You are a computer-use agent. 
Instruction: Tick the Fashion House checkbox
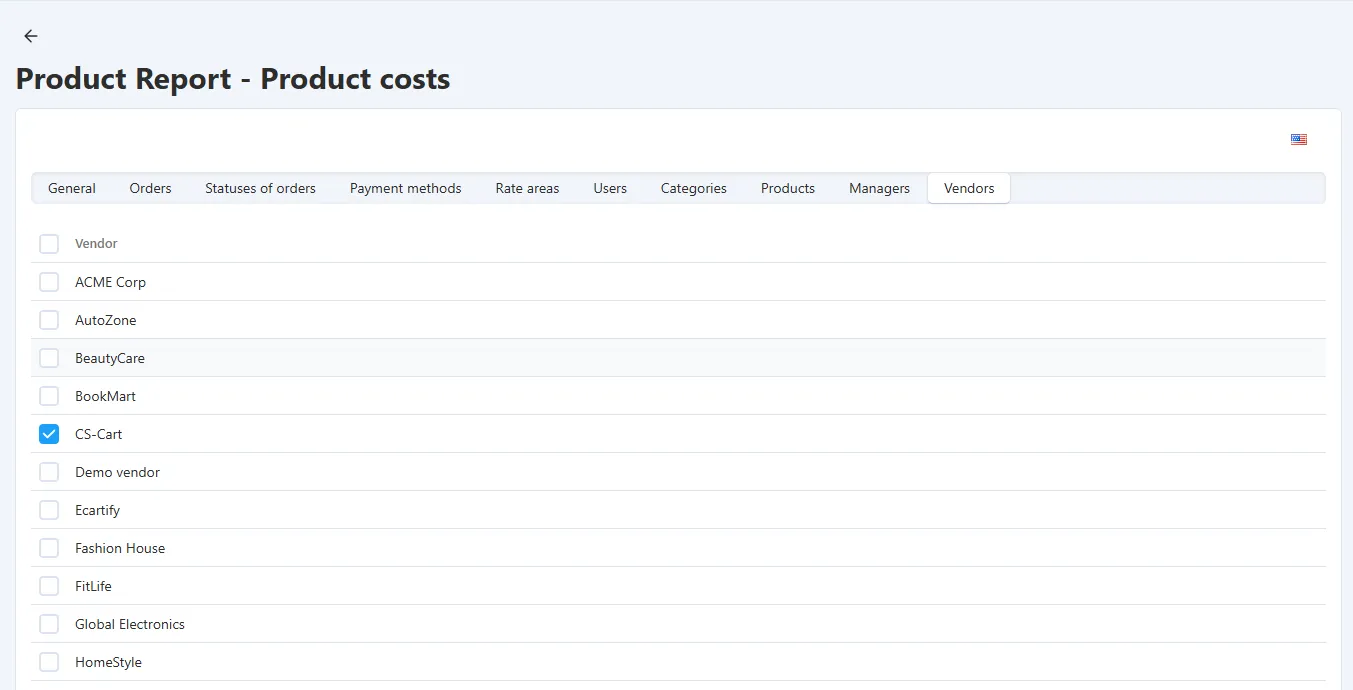pos(49,548)
